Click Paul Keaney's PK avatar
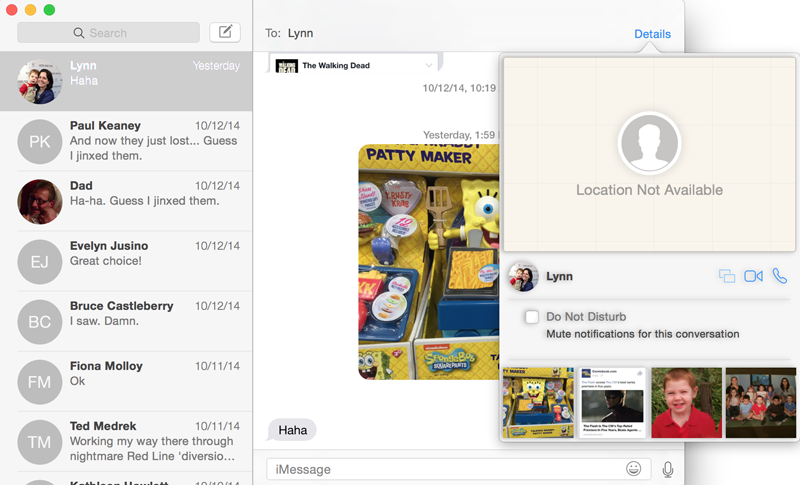800x485 pixels. pyautogui.click(x=40, y=141)
